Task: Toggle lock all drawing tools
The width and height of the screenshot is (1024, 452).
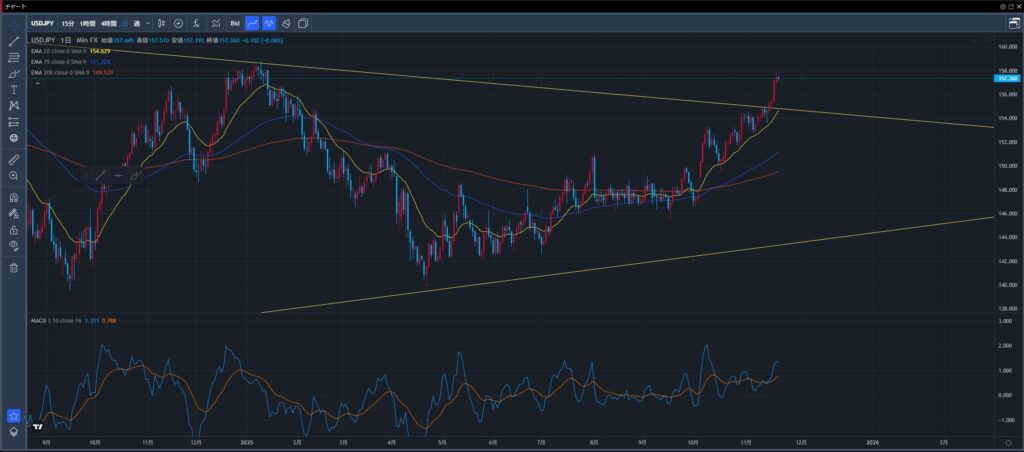Action: click(x=14, y=229)
